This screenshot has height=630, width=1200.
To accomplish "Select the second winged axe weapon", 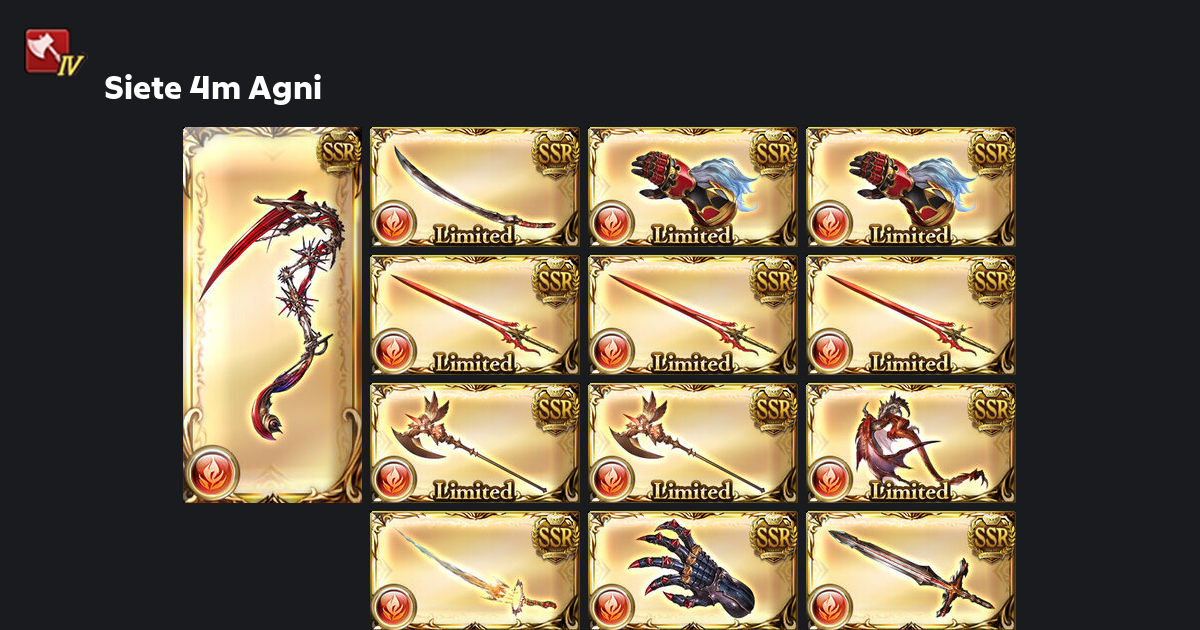I will tap(693, 443).
